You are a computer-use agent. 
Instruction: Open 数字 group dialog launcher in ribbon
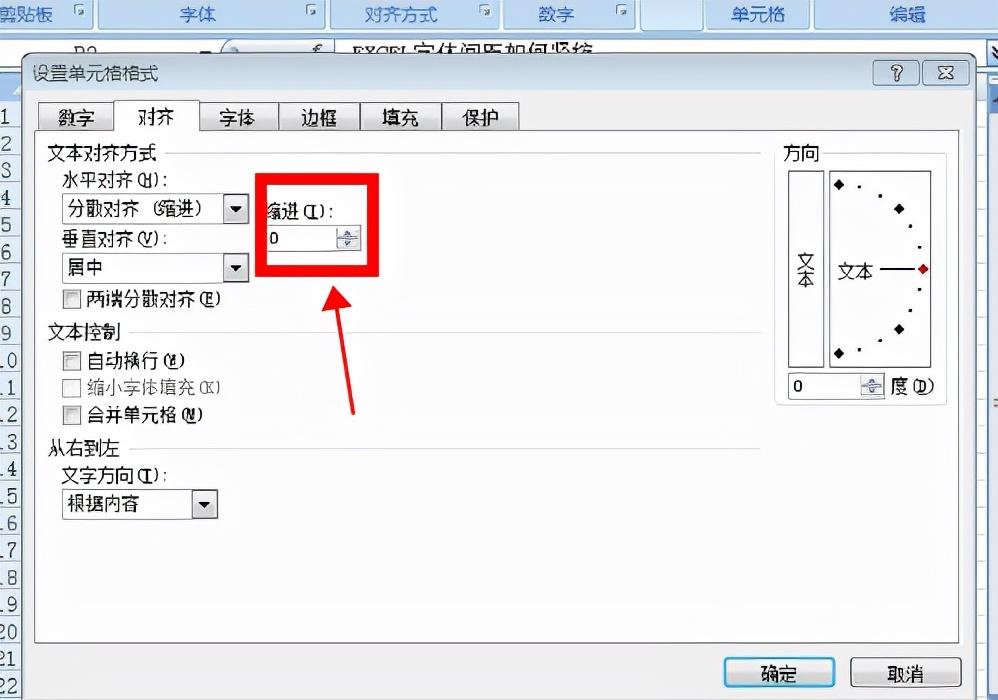(x=621, y=10)
